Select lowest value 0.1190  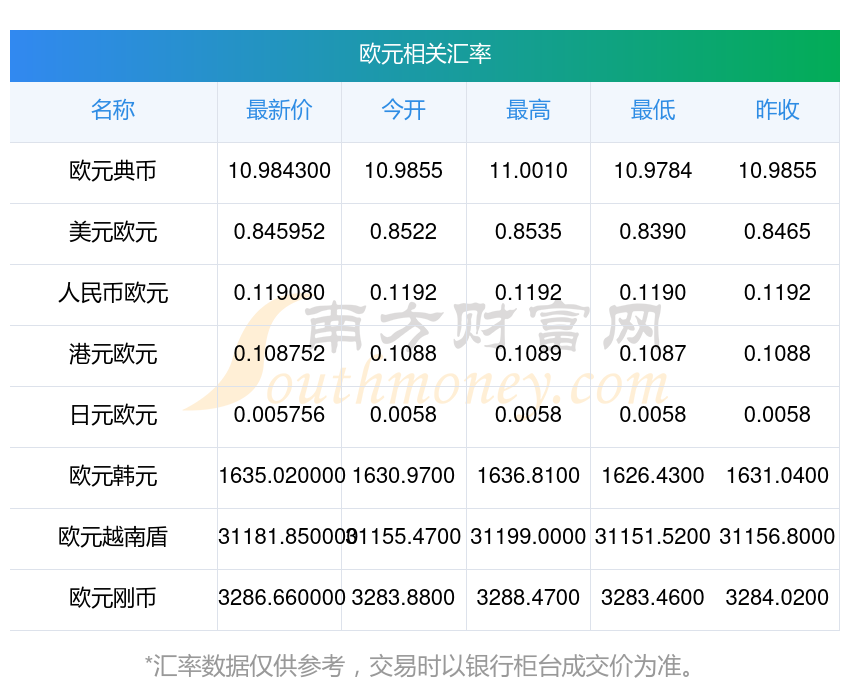[653, 293]
